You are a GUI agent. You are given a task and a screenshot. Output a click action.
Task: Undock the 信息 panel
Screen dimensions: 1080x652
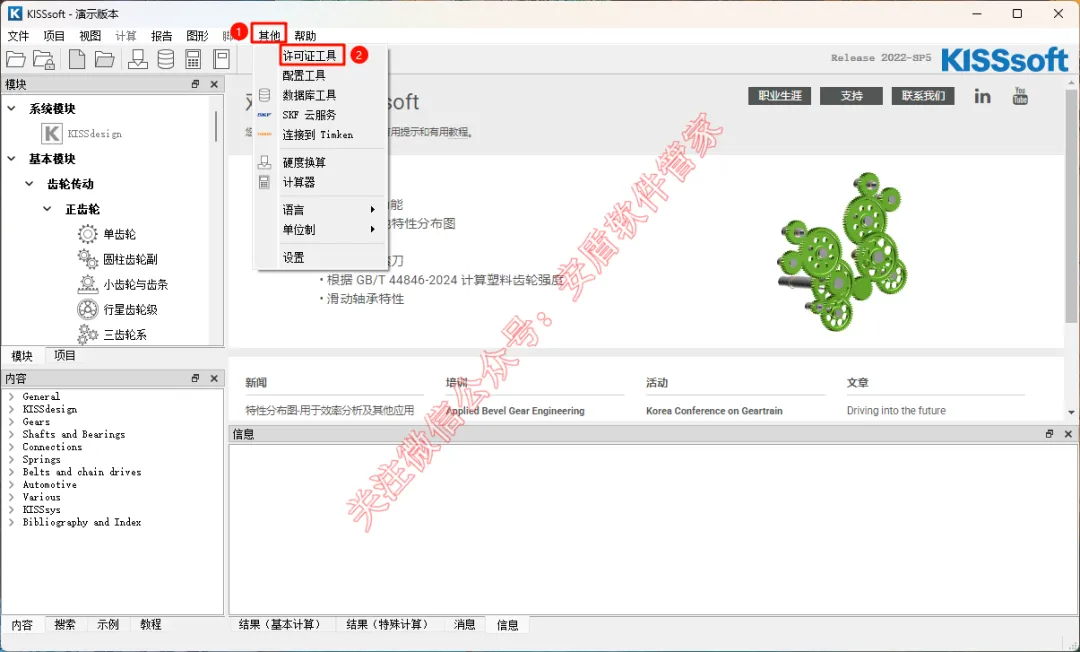tap(1049, 434)
